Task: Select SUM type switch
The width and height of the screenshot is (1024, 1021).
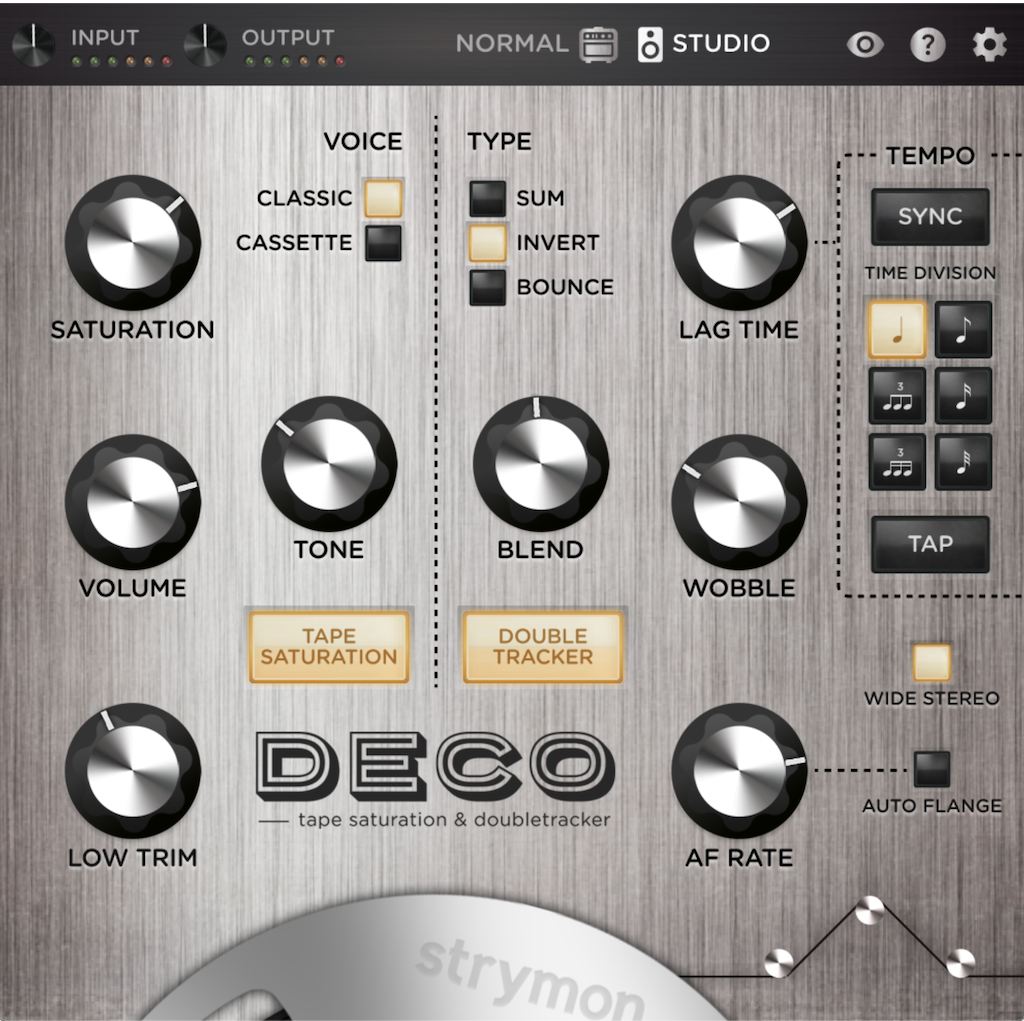Action: coord(488,198)
